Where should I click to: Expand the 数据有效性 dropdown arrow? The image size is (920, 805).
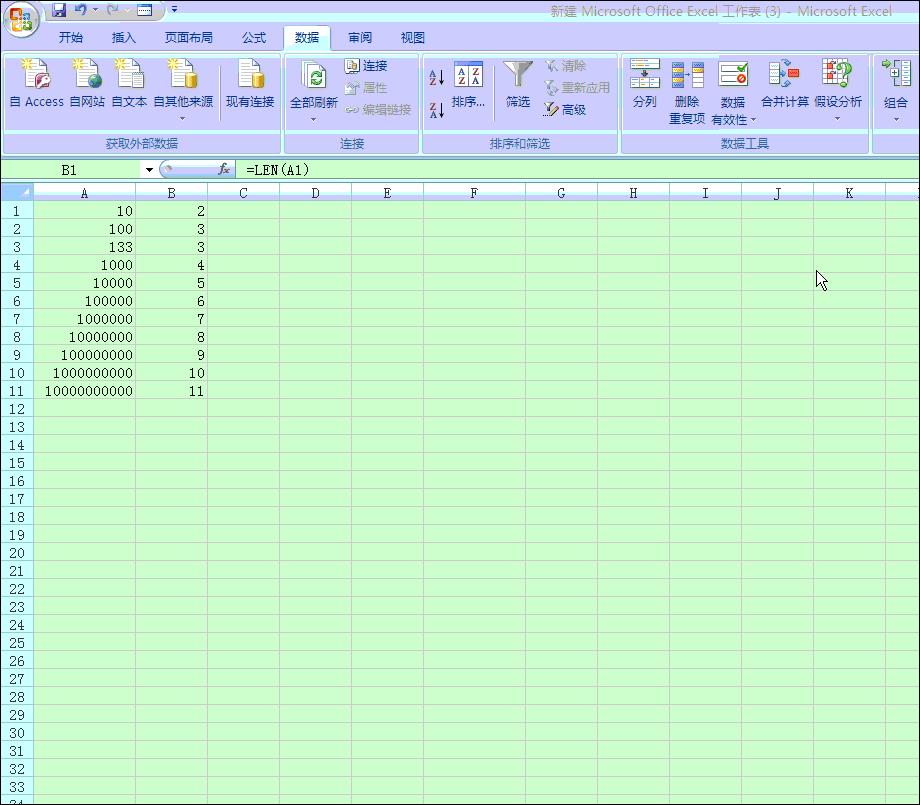tap(754, 120)
